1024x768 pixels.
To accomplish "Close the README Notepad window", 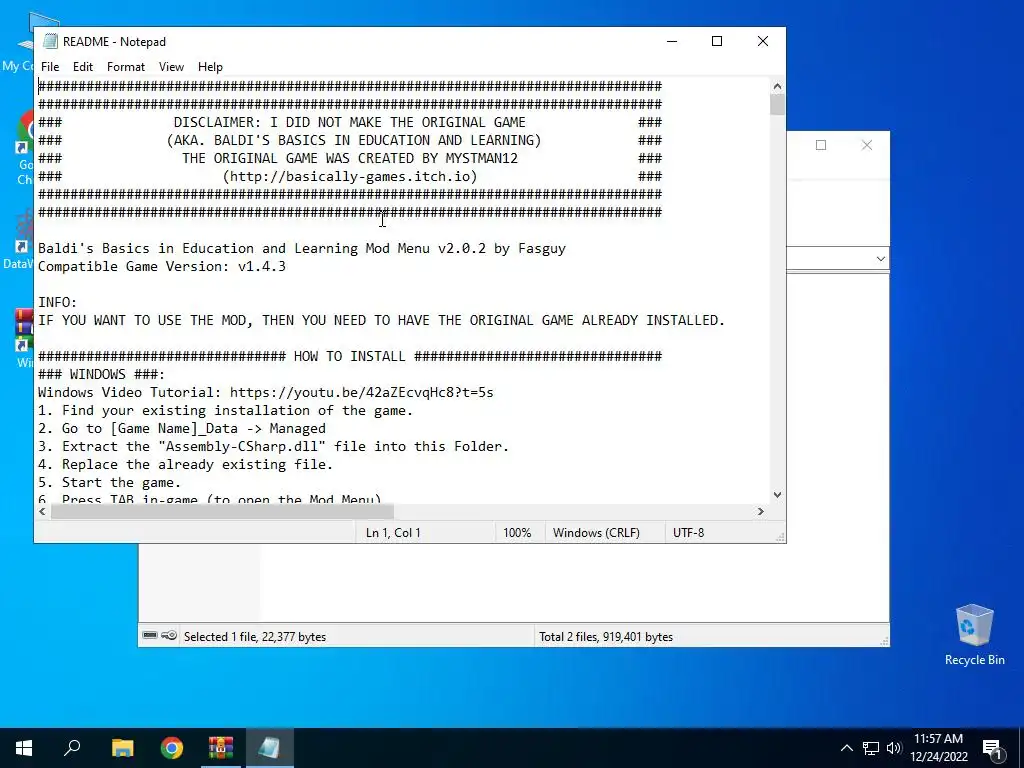I will [x=763, y=41].
